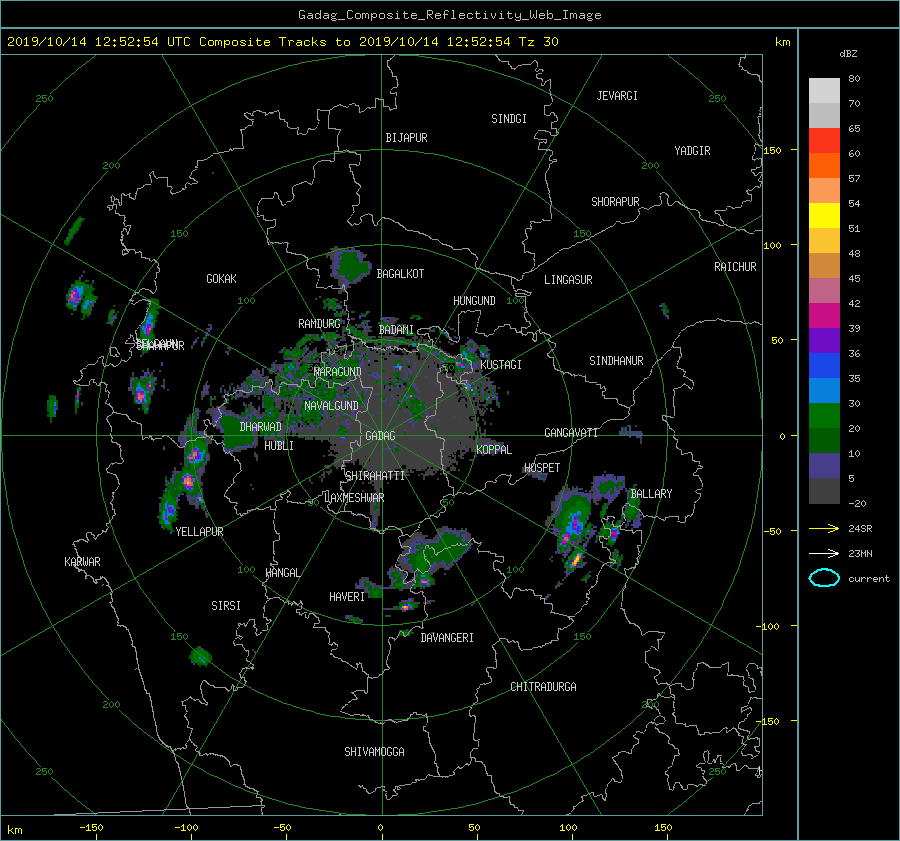This screenshot has width=900, height=841.
Task: Click the HAVERI city label
Action: point(347,597)
